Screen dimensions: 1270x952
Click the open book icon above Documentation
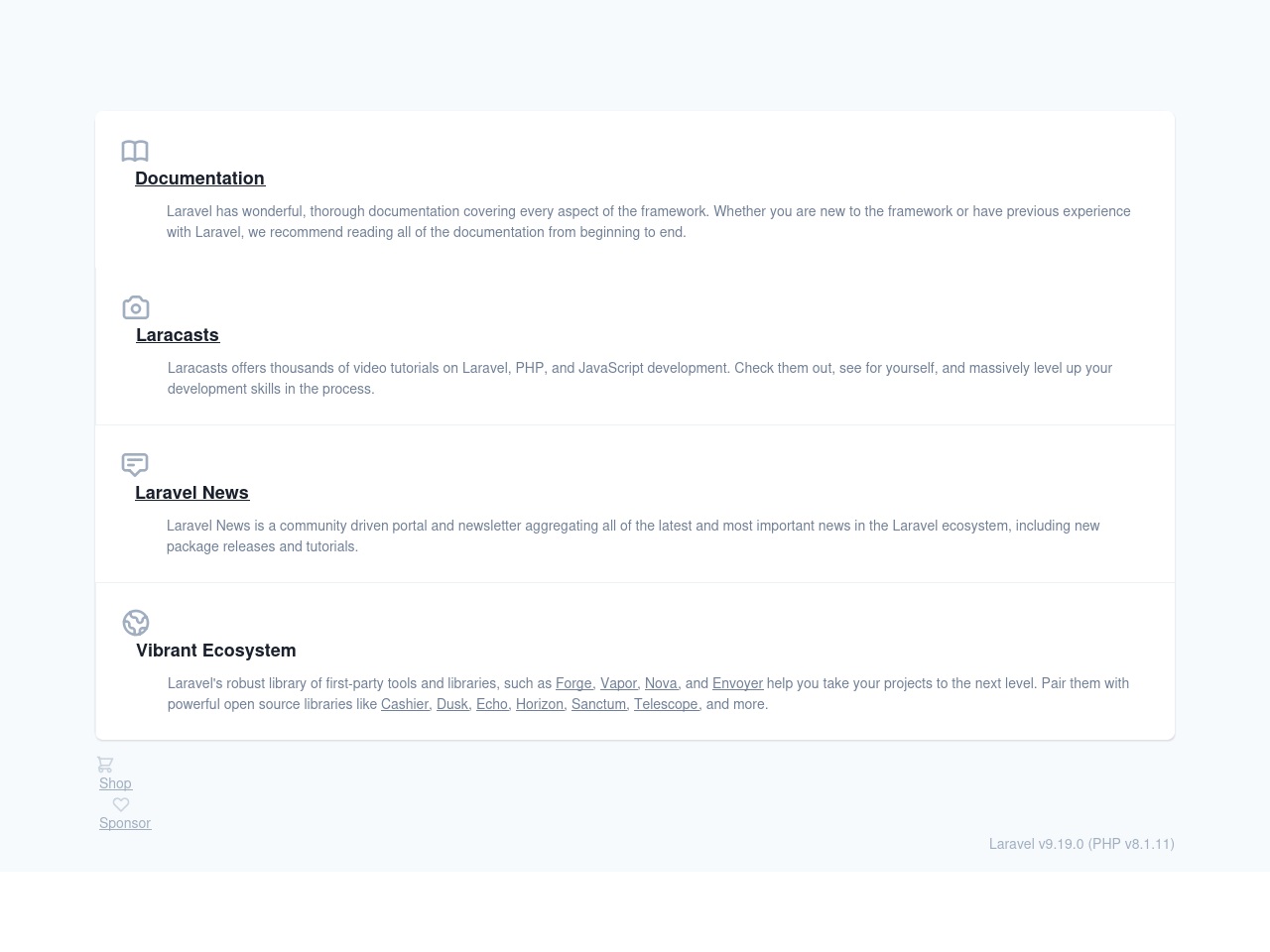(x=135, y=151)
